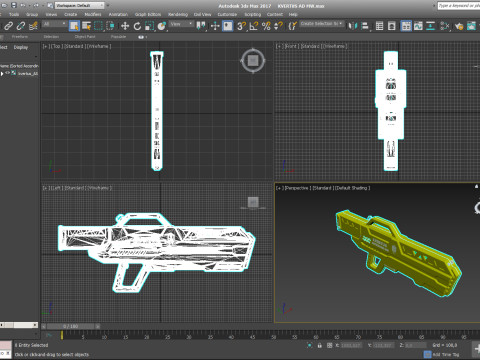Switch to the Object Paint ribbon tab
This screenshot has height=360, width=480.
pos(85,37)
